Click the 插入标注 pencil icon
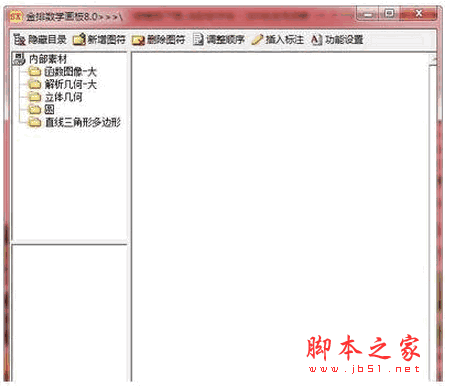Image resolution: width=449 pixels, height=390 pixels. tap(257, 40)
